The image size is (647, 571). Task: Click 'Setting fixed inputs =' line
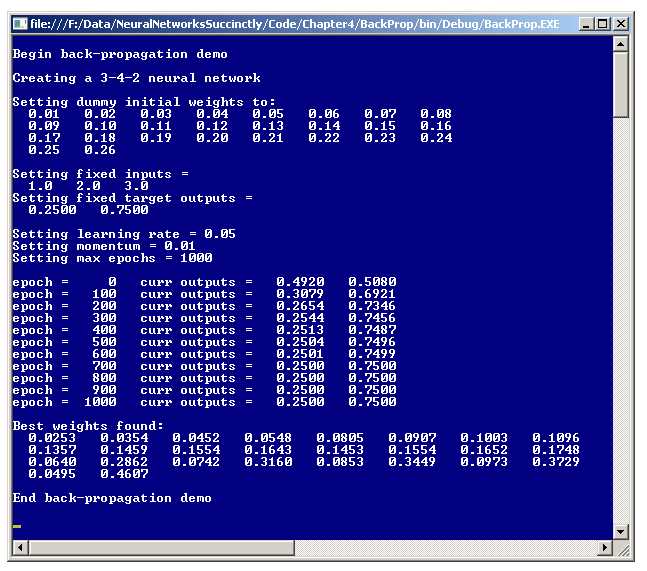click(100, 174)
